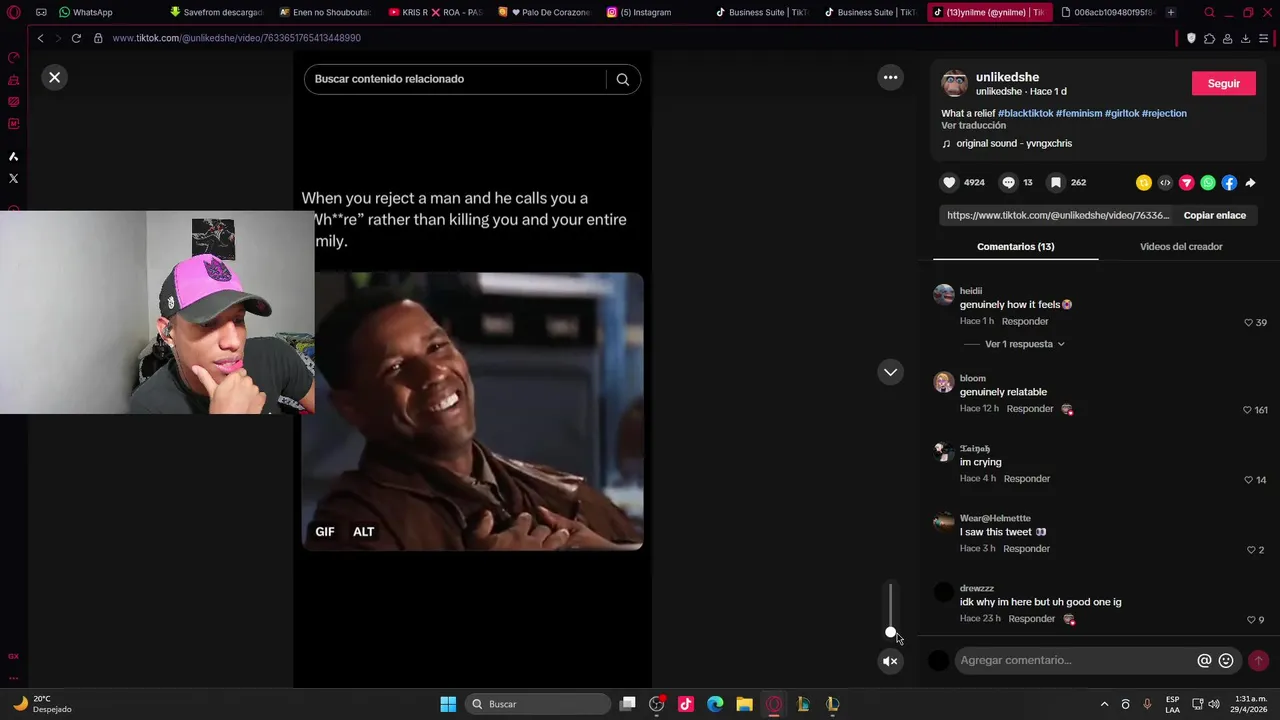Open the #girltok hashtag link

pyautogui.click(x=1122, y=113)
